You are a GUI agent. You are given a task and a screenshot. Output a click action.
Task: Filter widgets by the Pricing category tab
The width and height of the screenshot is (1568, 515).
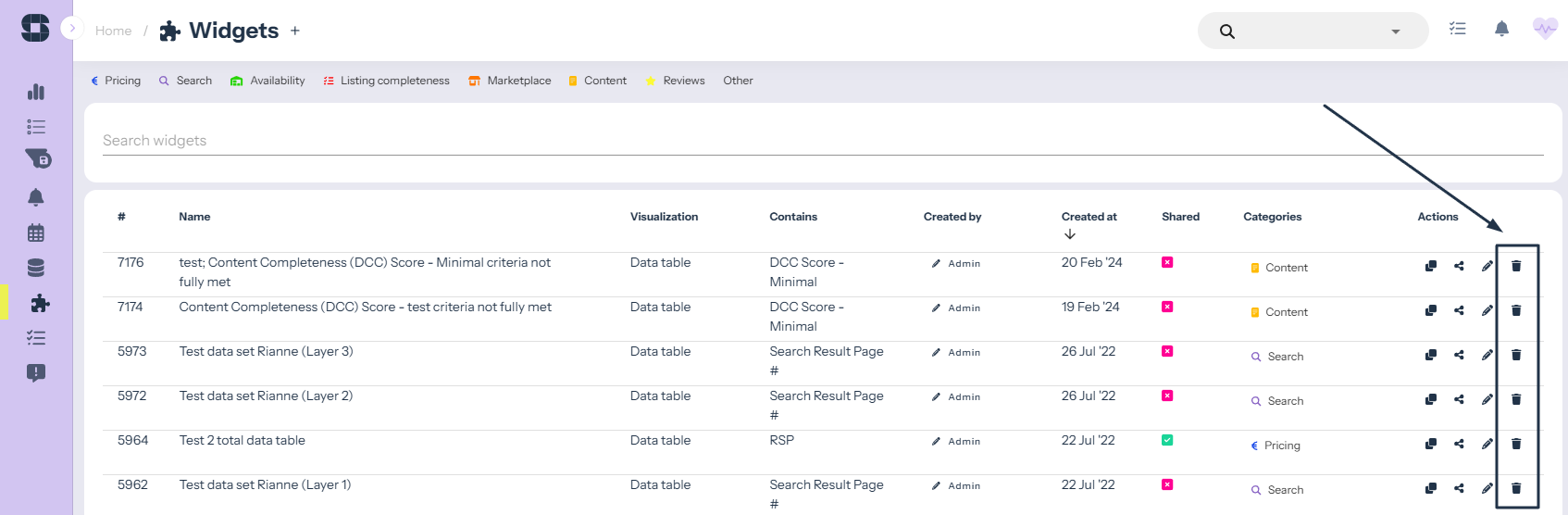pyautogui.click(x=116, y=81)
